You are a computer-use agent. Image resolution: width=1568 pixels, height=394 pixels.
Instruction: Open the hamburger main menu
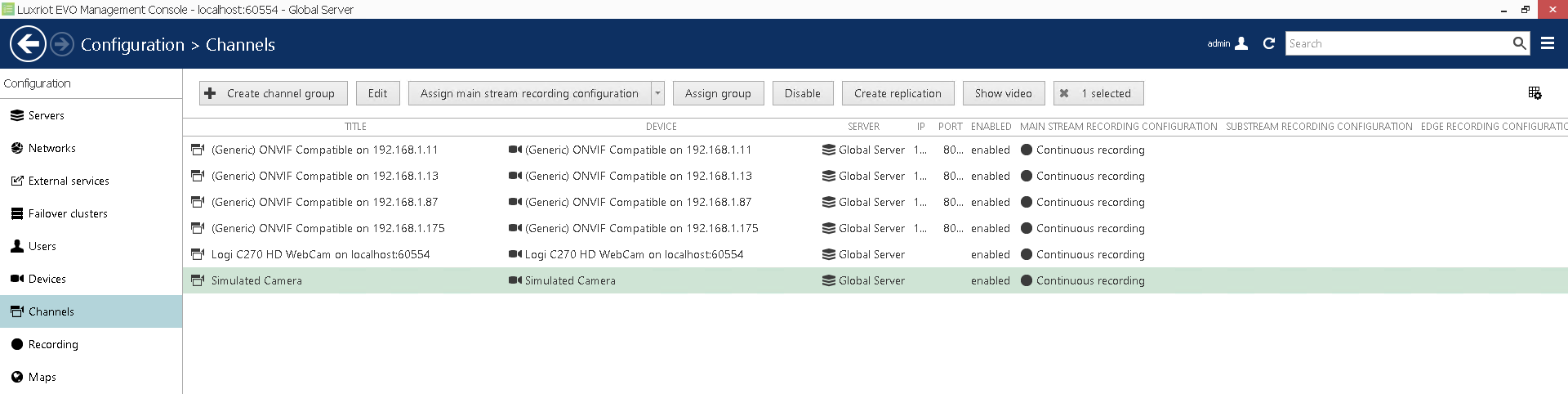pyautogui.click(x=1547, y=44)
